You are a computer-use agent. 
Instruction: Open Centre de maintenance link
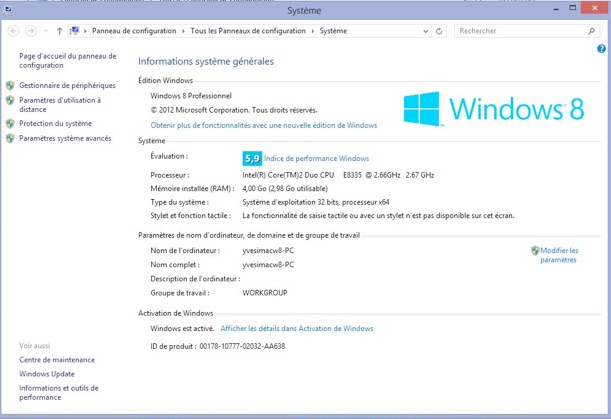click(57, 360)
